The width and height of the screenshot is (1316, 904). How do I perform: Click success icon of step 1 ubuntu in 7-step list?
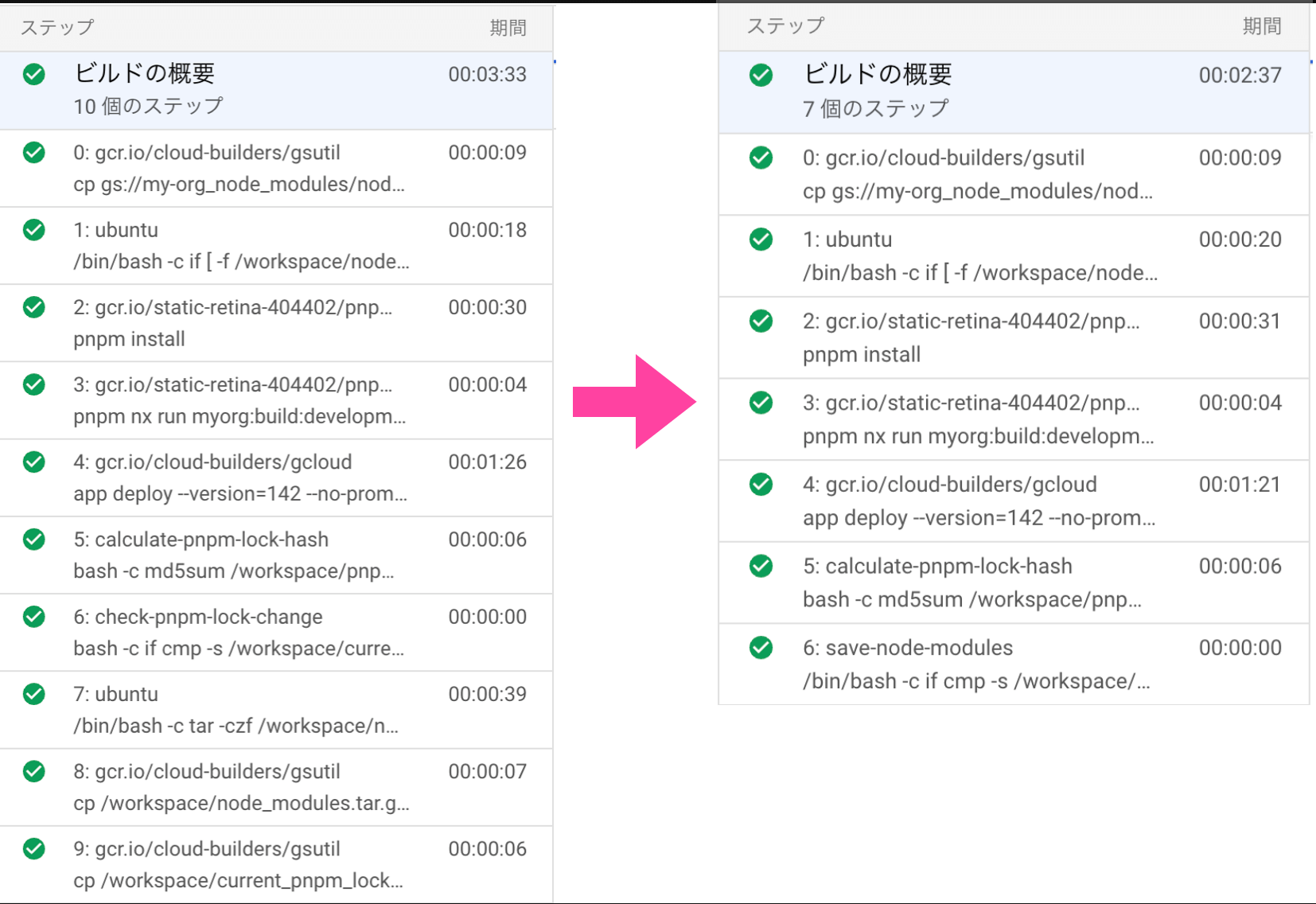click(761, 239)
